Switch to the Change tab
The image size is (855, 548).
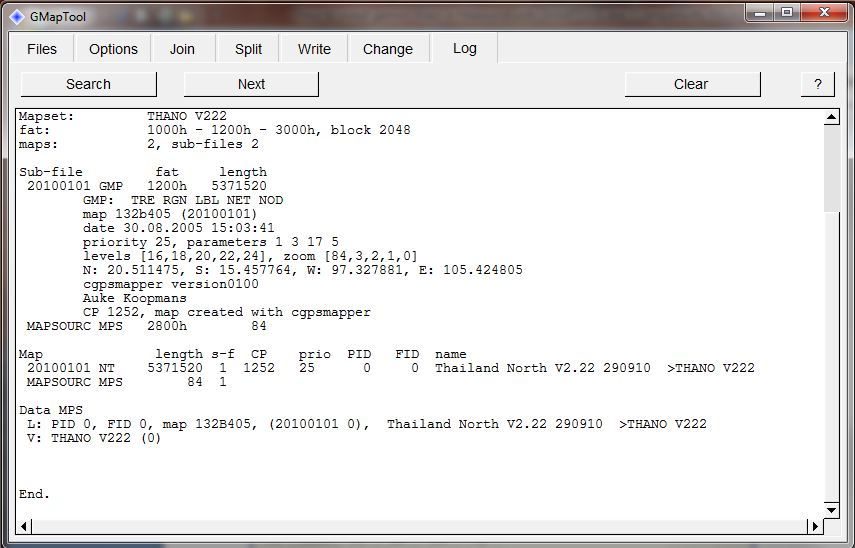[x=388, y=49]
